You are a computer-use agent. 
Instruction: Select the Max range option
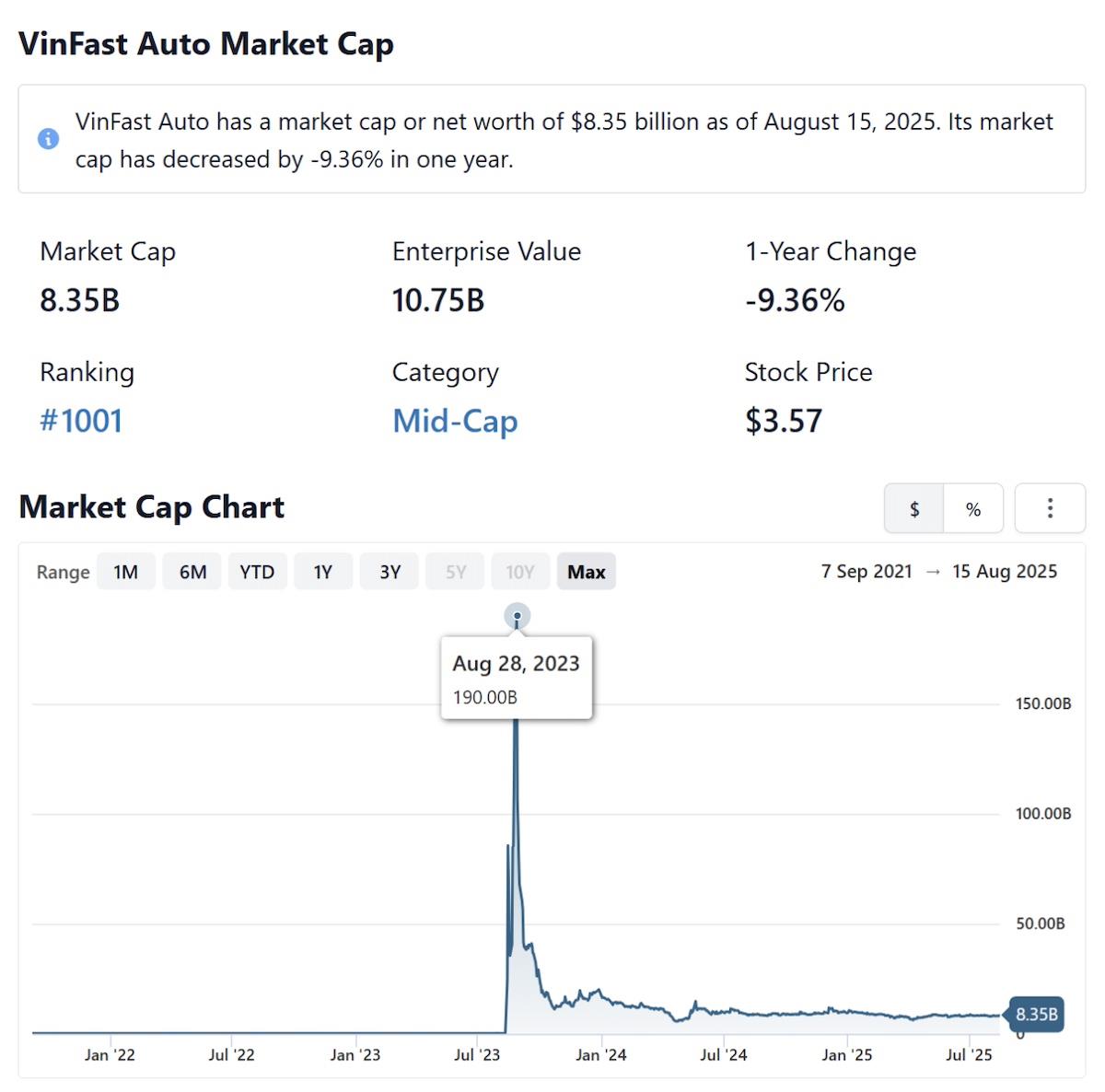point(587,572)
